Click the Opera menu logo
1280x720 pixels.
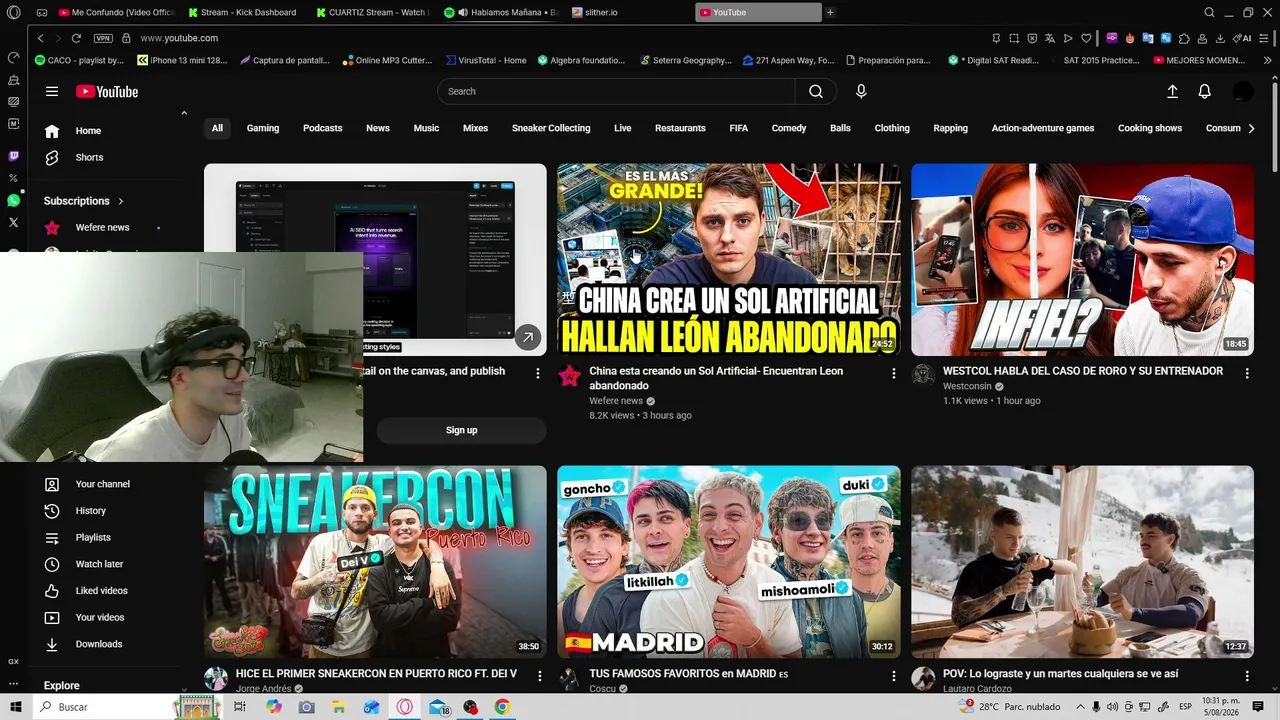click(x=13, y=12)
